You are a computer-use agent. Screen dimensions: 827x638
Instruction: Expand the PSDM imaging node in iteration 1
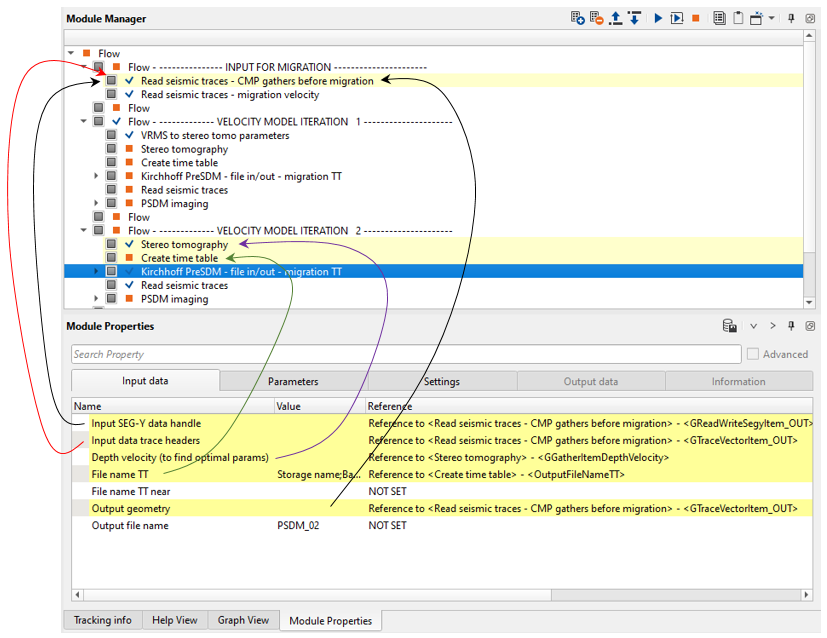[x=97, y=204]
